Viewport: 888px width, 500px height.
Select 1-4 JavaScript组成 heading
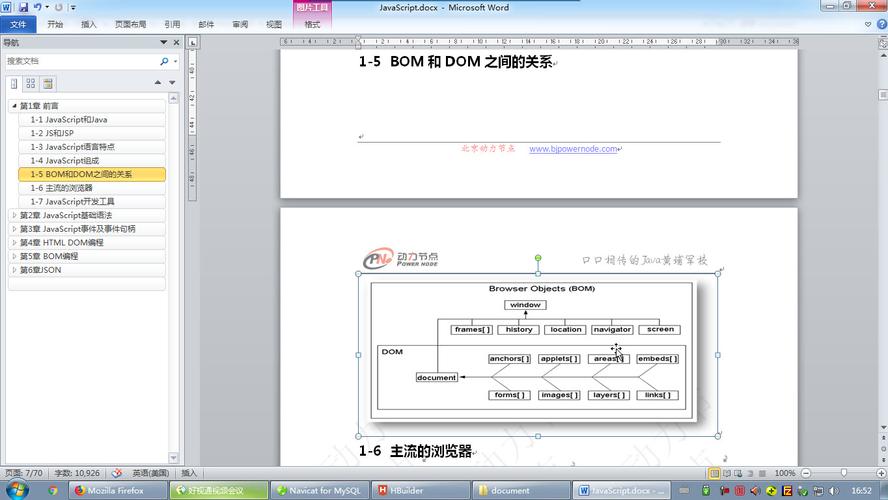pos(92,160)
